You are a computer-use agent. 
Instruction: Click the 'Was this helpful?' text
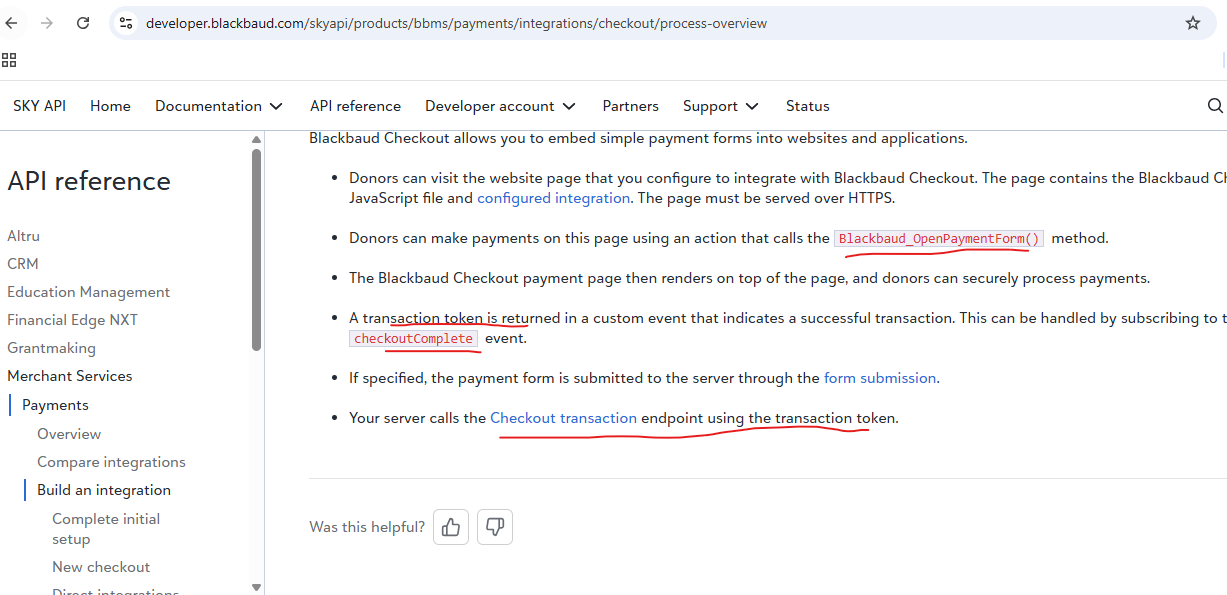coord(367,527)
